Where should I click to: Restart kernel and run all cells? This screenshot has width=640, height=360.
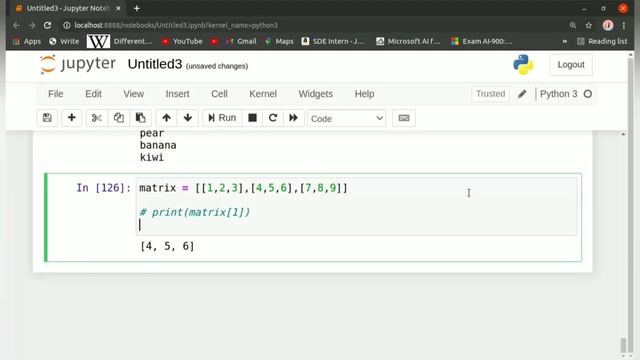pyautogui.click(x=293, y=118)
